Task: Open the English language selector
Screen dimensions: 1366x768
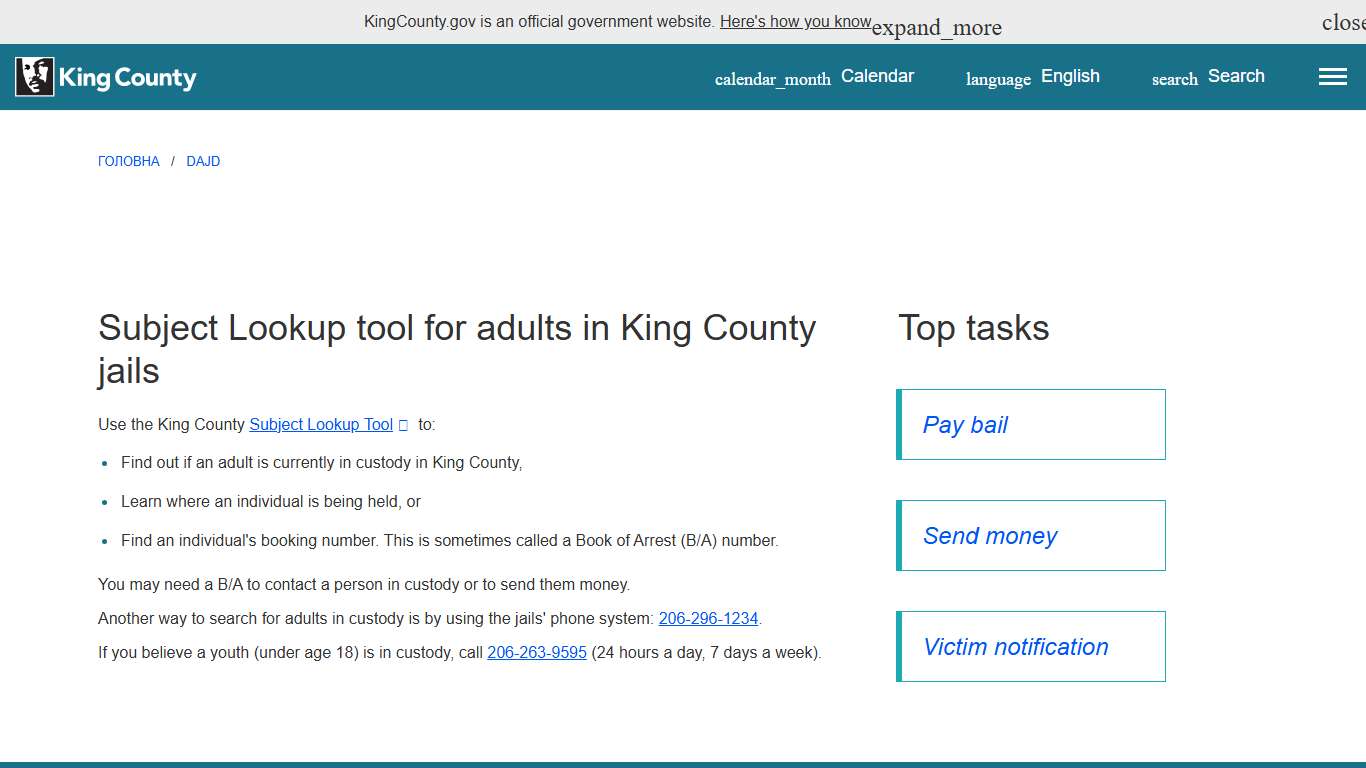Action: pos(1070,75)
